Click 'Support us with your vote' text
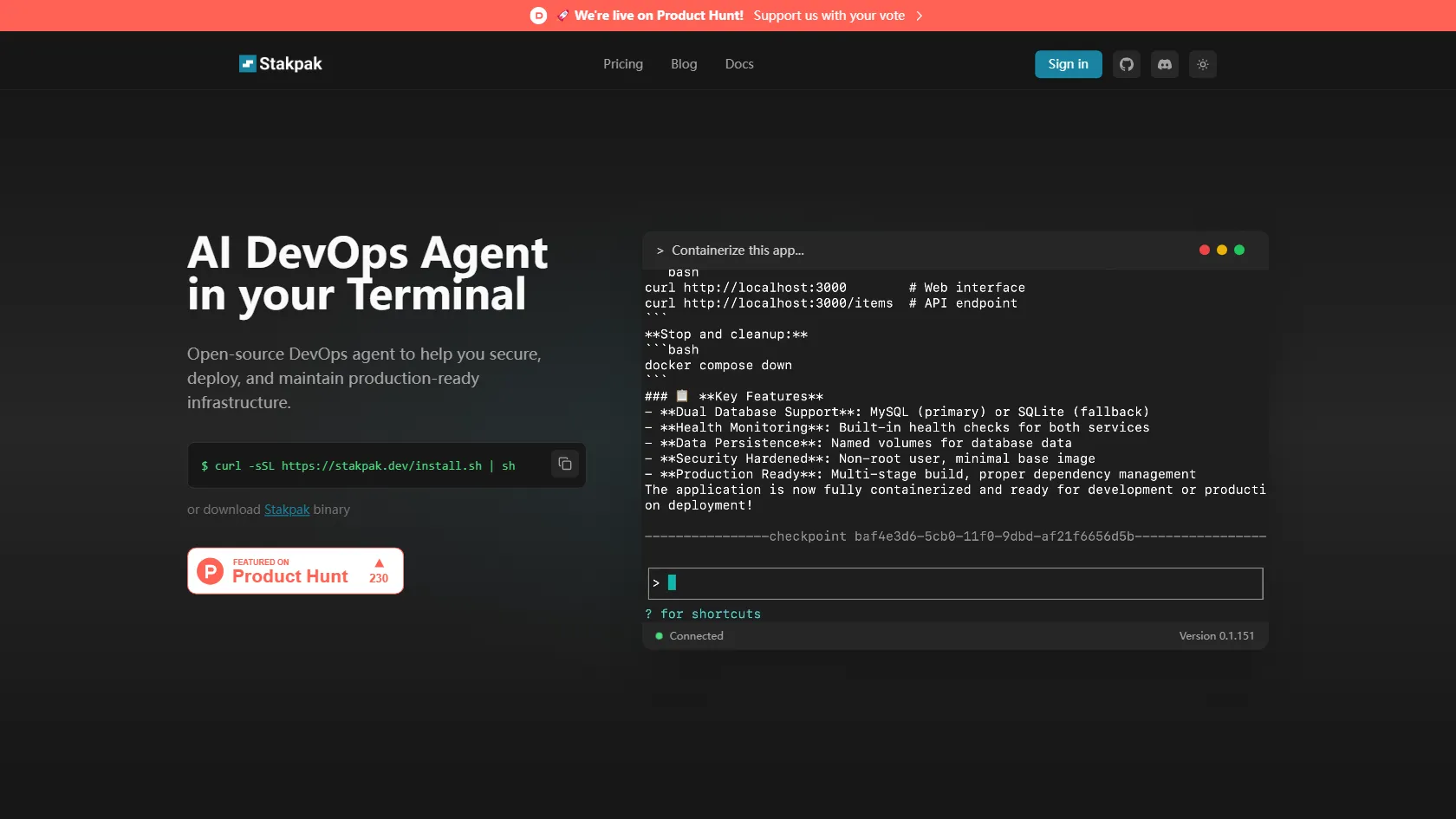The height and width of the screenshot is (819, 1456). [829, 16]
